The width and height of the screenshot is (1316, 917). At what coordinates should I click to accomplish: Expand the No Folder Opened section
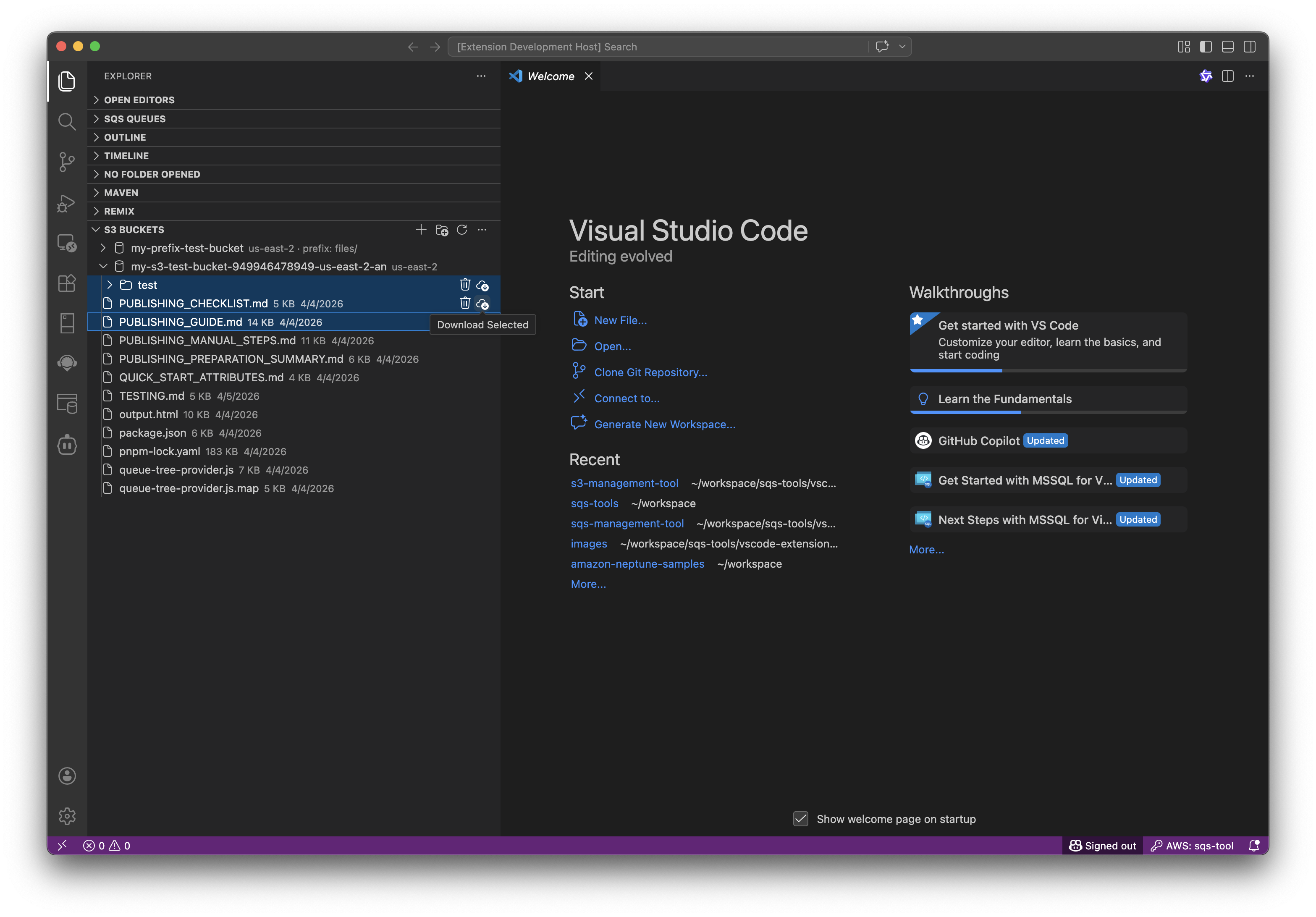point(294,174)
